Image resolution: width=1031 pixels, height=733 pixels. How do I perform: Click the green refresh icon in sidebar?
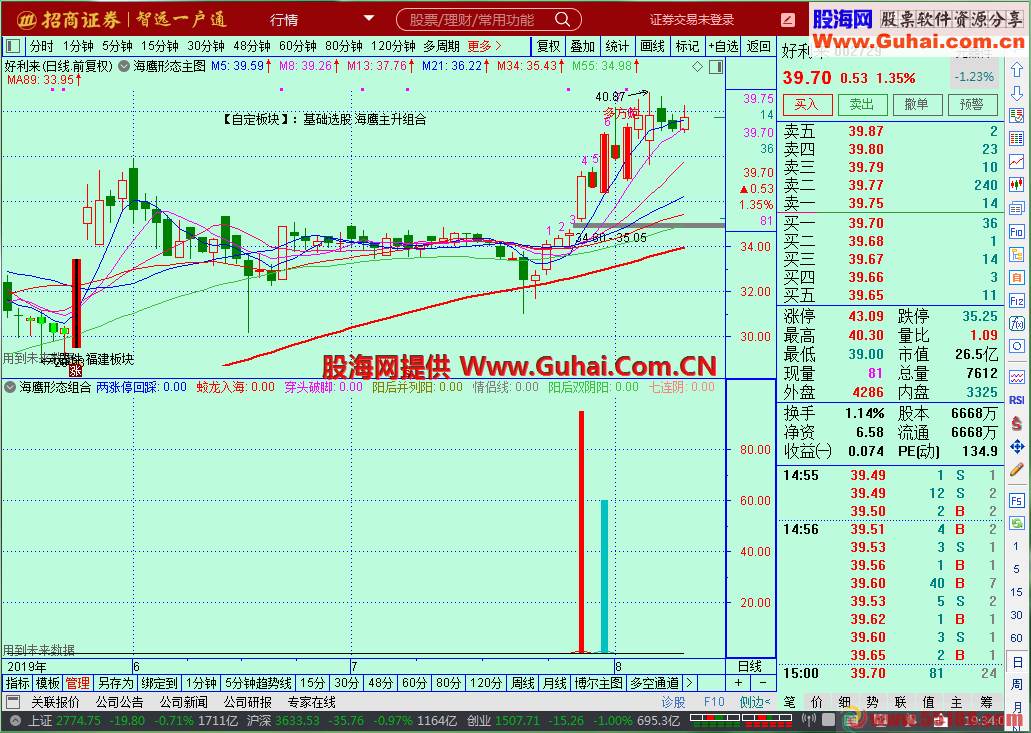click(x=1017, y=523)
